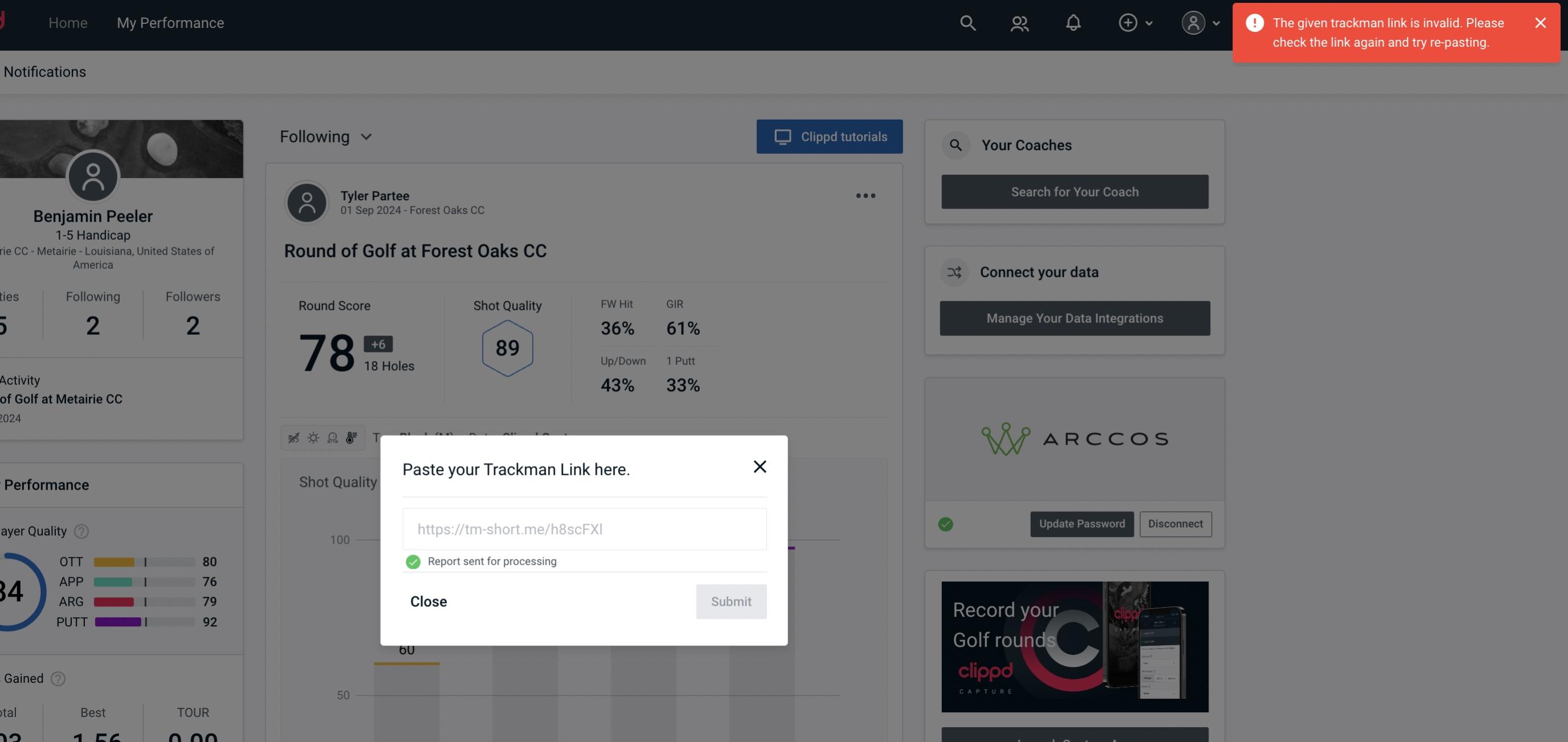
Task: Click Search for Your Coach button
Action: (1074, 191)
